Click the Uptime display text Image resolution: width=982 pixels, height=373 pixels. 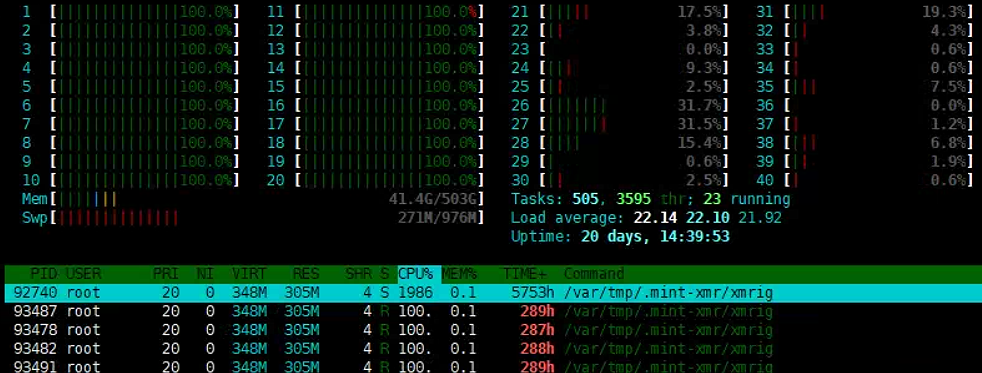click(x=620, y=237)
